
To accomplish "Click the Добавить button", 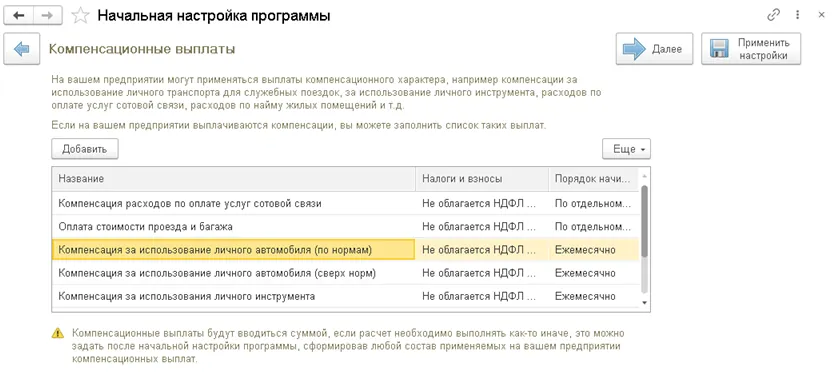I will (85, 149).
